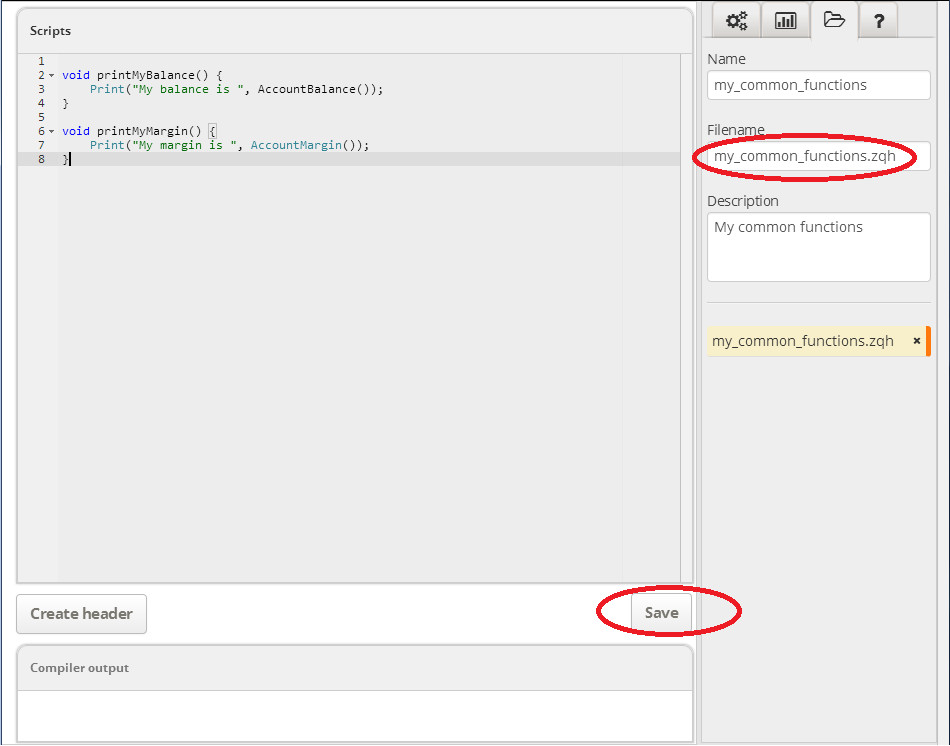Image resolution: width=950 pixels, height=746 pixels.
Task: Select the open folder files tab
Action: click(834, 20)
